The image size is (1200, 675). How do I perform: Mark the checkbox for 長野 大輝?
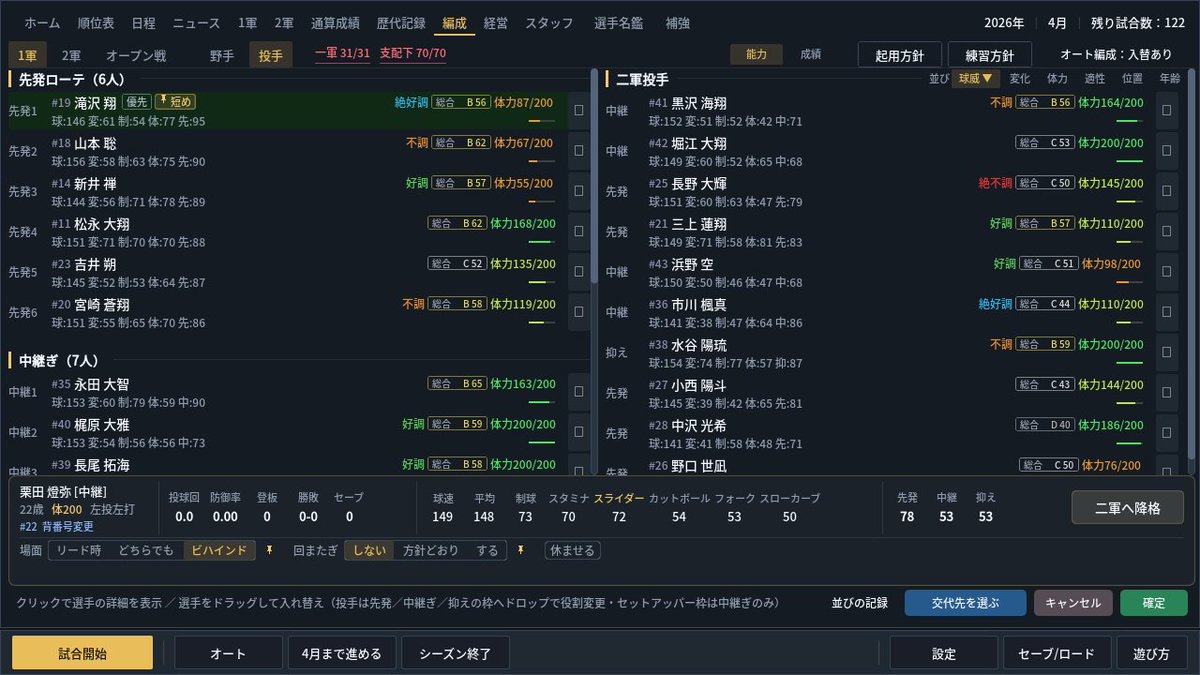coord(1167,190)
